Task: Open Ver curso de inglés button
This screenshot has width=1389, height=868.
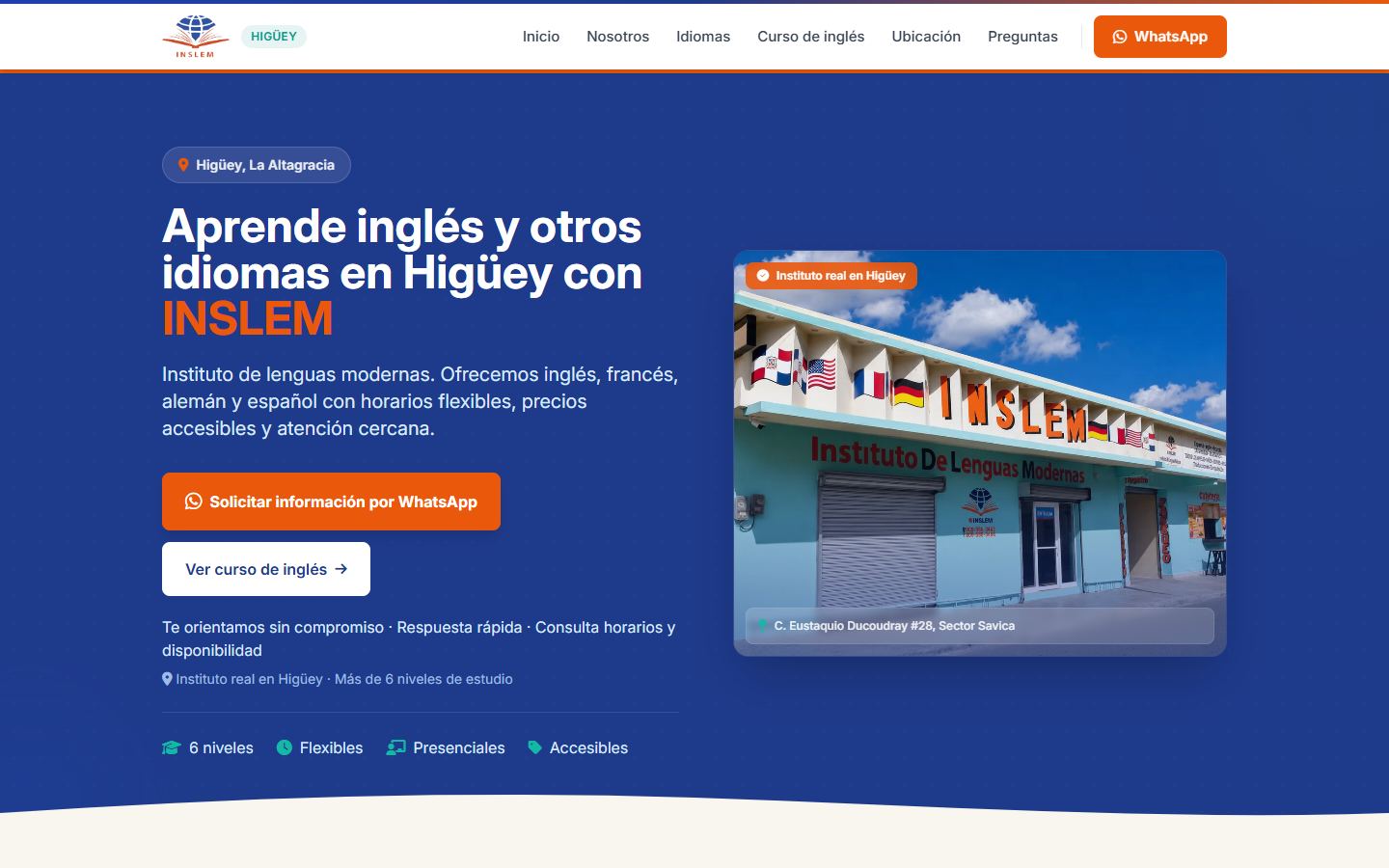Action: pyautogui.click(x=266, y=569)
